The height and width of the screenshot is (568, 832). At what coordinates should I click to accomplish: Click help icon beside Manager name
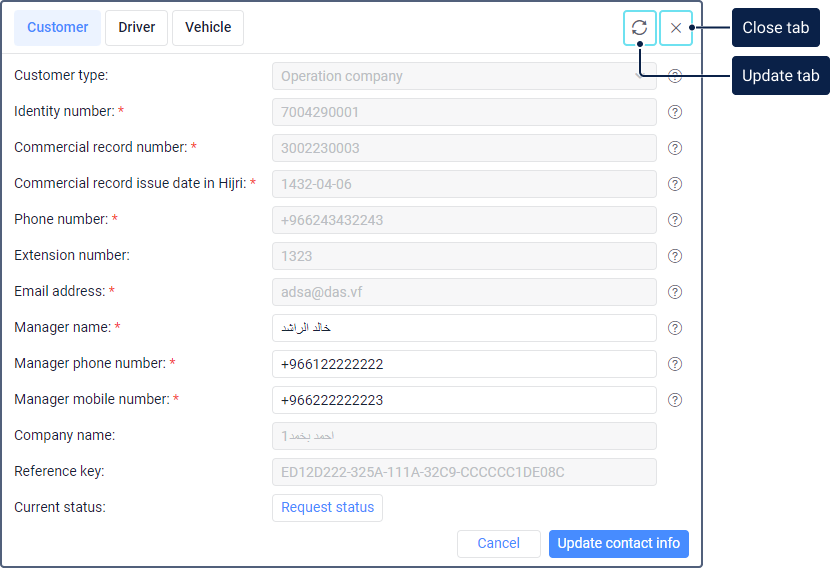[675, 328]
